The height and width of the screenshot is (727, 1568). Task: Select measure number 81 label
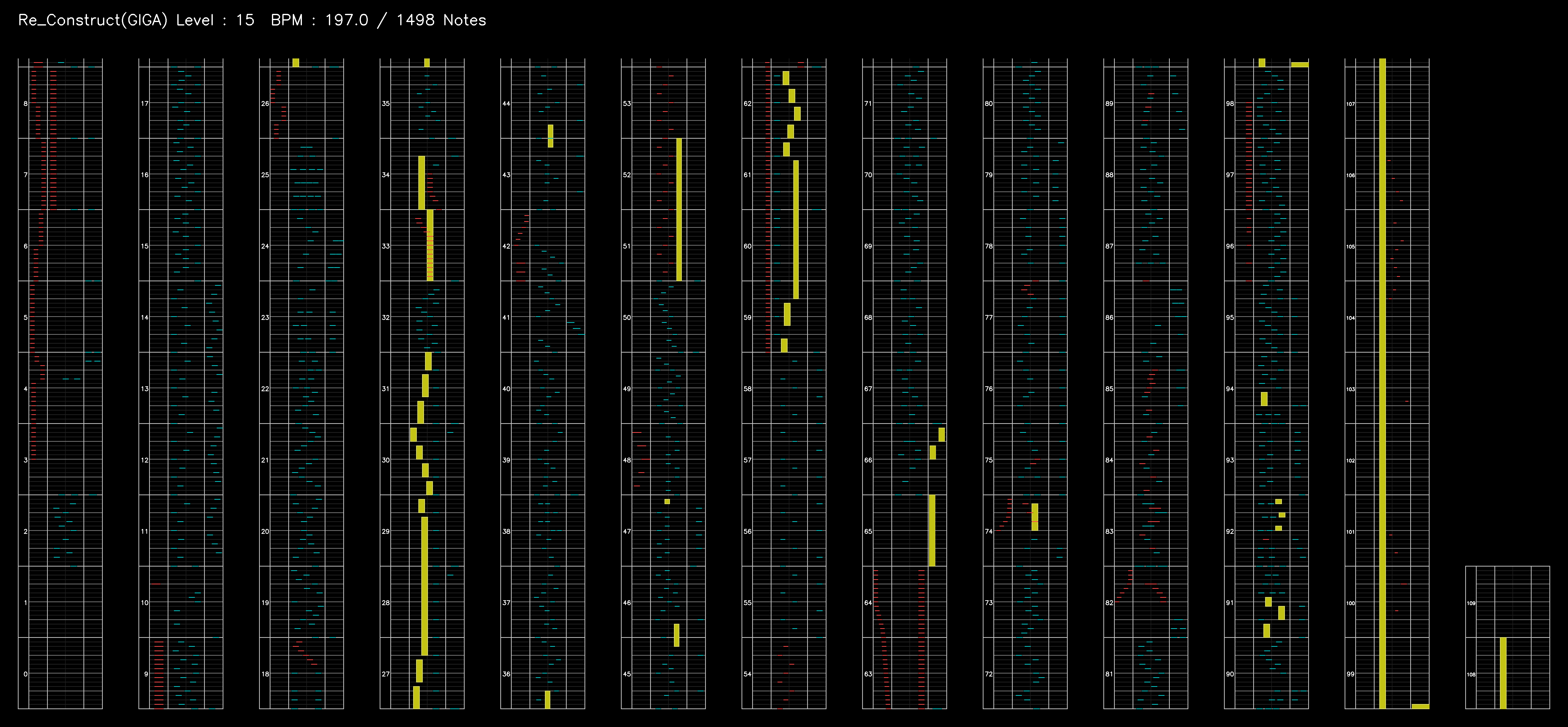pos(1109,674)
